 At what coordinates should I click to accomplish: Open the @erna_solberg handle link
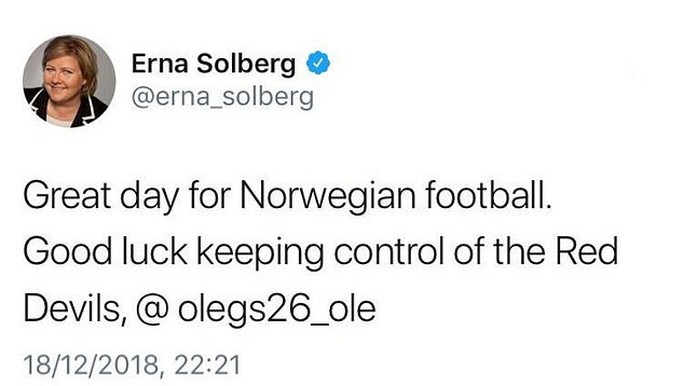click(x=222, y=97)
